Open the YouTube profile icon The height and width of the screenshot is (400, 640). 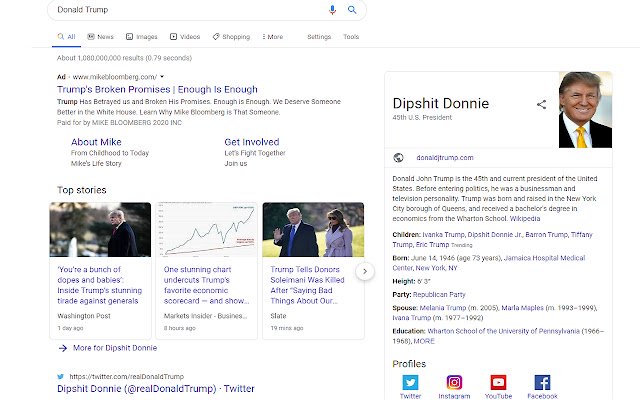[x=498, y=382]
